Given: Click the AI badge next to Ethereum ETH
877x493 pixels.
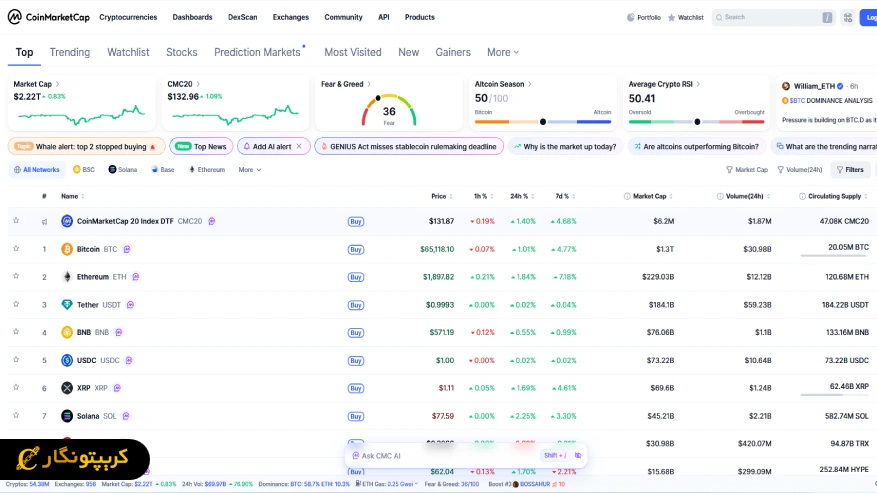Looking at the screenshot, I should click(x=136, y=276).
